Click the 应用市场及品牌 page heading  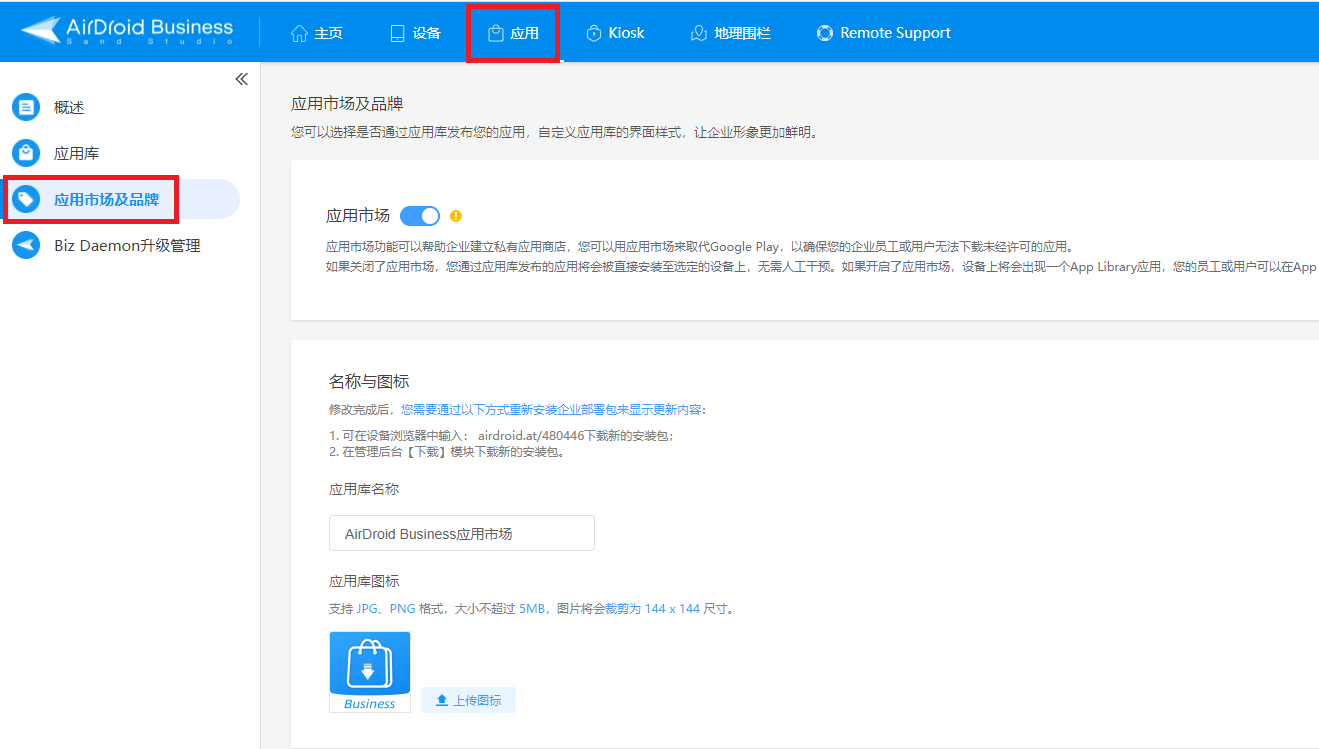click(347, 103)
